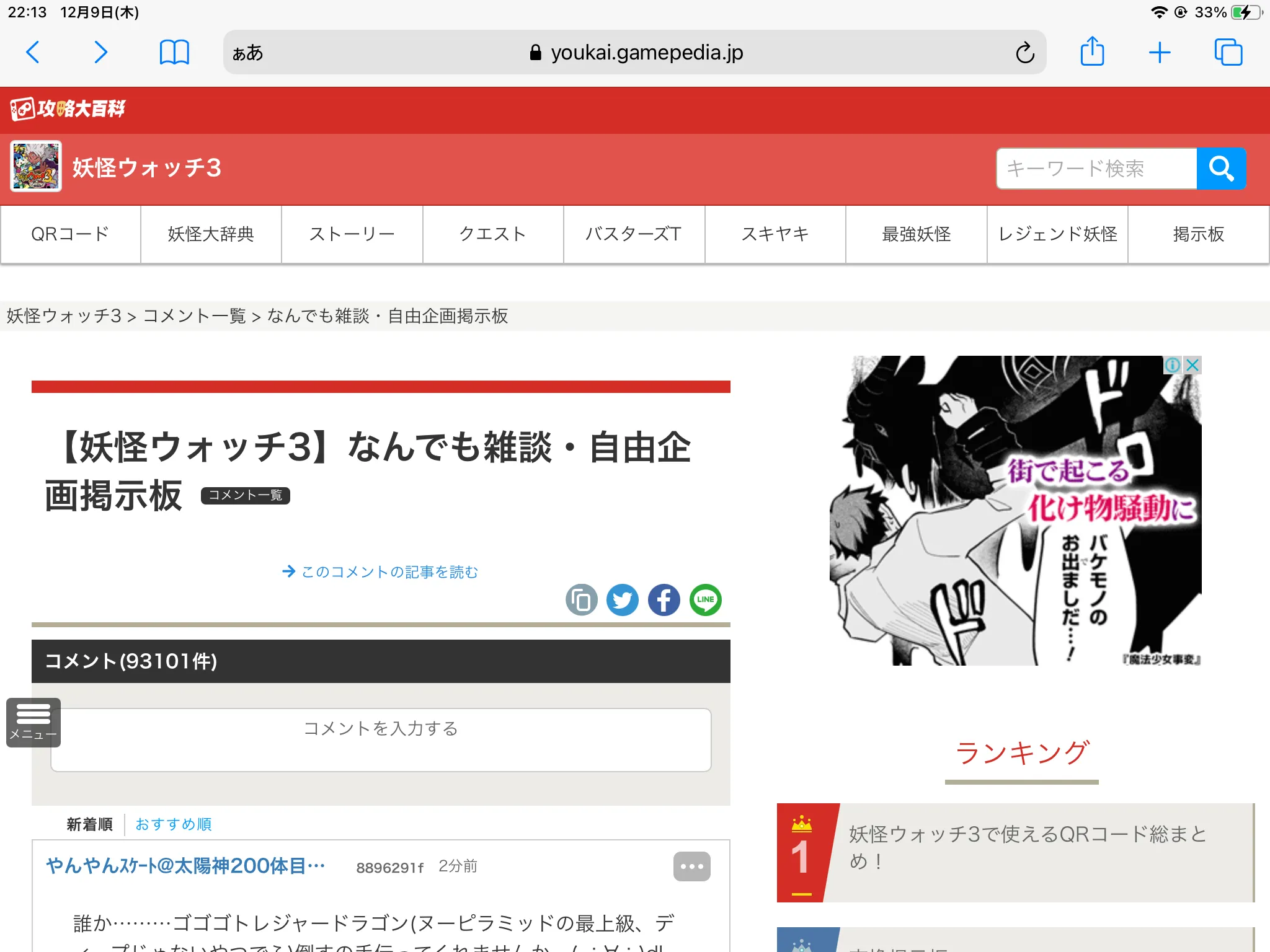This screenshot has width=1270, height=952.
Task: Go forward with Safari forward arrow
Action: pos(100,53)
